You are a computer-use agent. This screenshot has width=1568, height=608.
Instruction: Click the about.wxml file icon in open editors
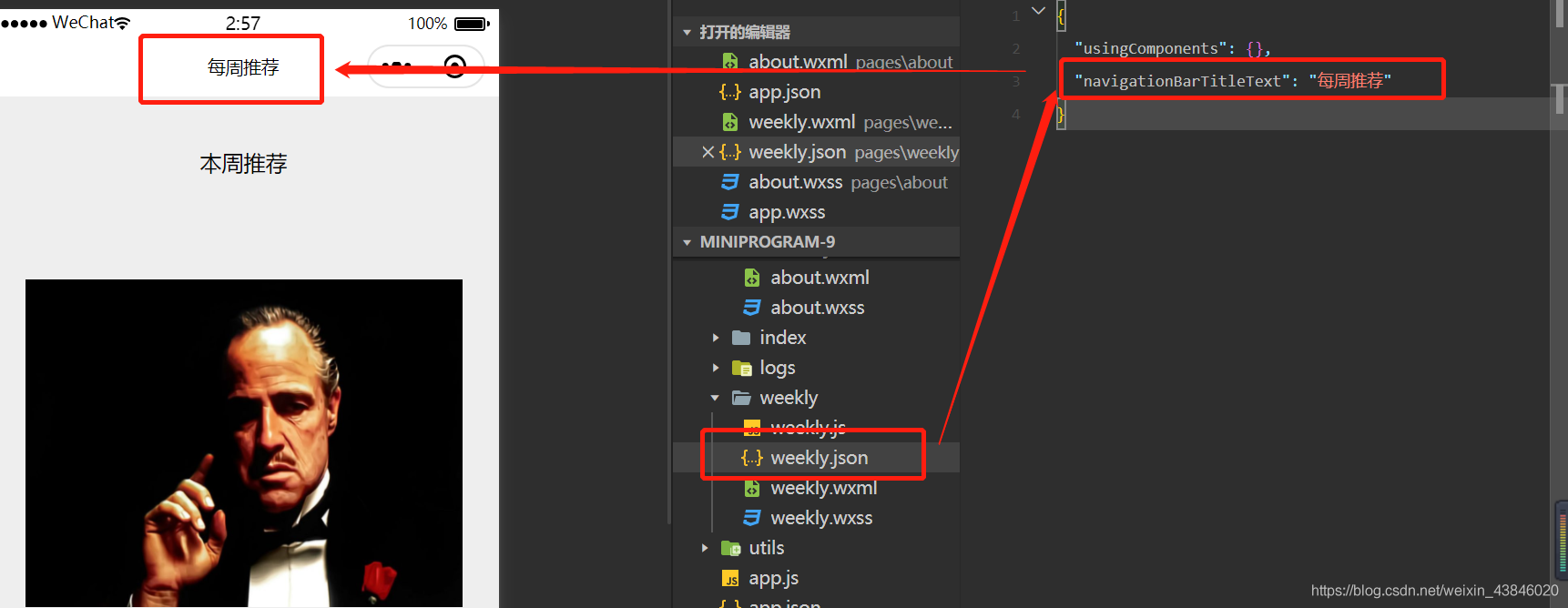coord(730,62)
